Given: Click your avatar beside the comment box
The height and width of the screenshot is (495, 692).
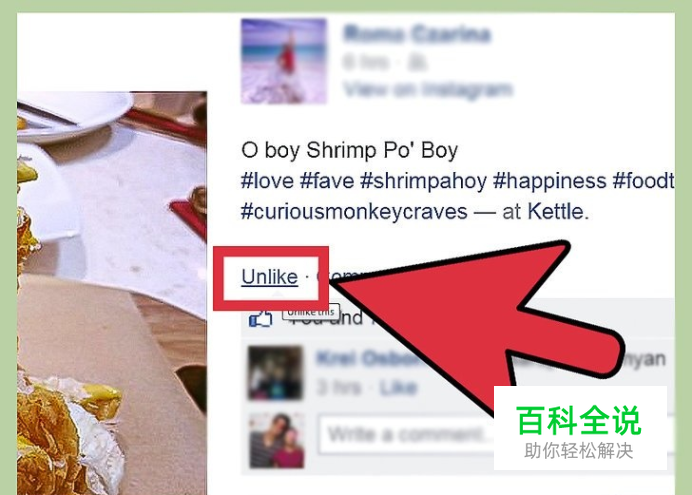Looking at the screenshot, I should pyautogui.click(x=276, y=441).
